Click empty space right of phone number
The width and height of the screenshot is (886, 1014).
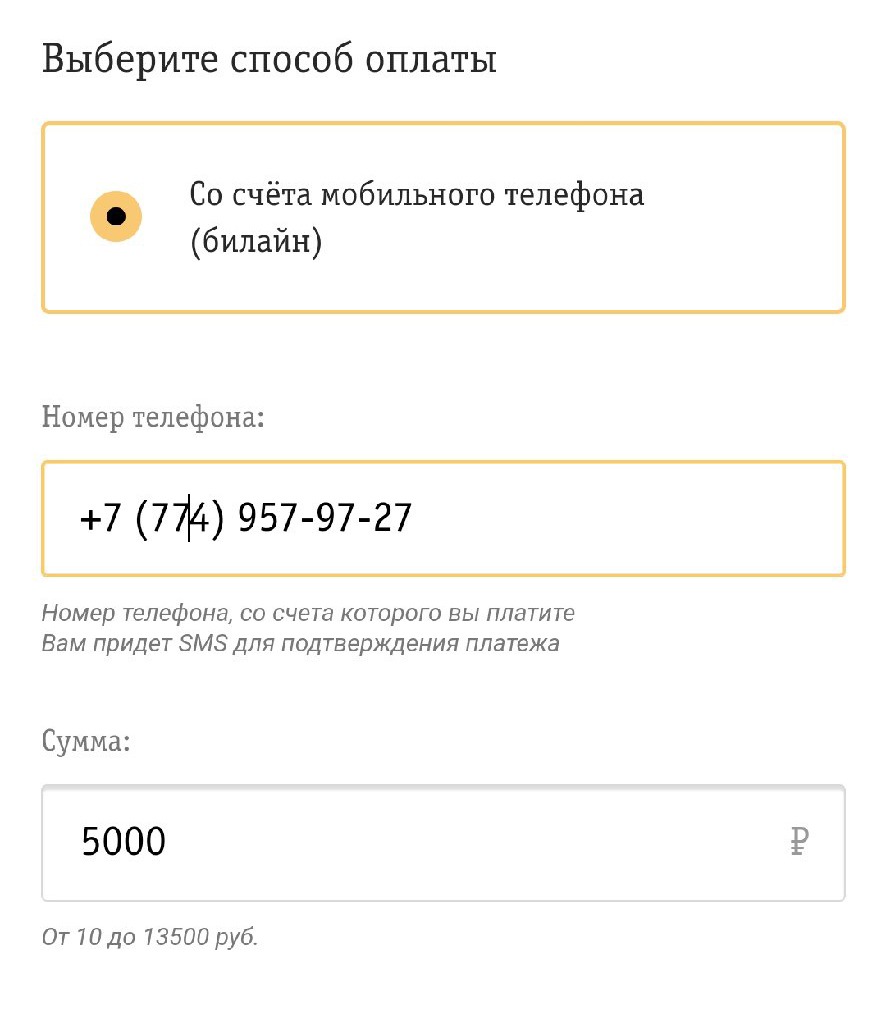click(640, 519)
